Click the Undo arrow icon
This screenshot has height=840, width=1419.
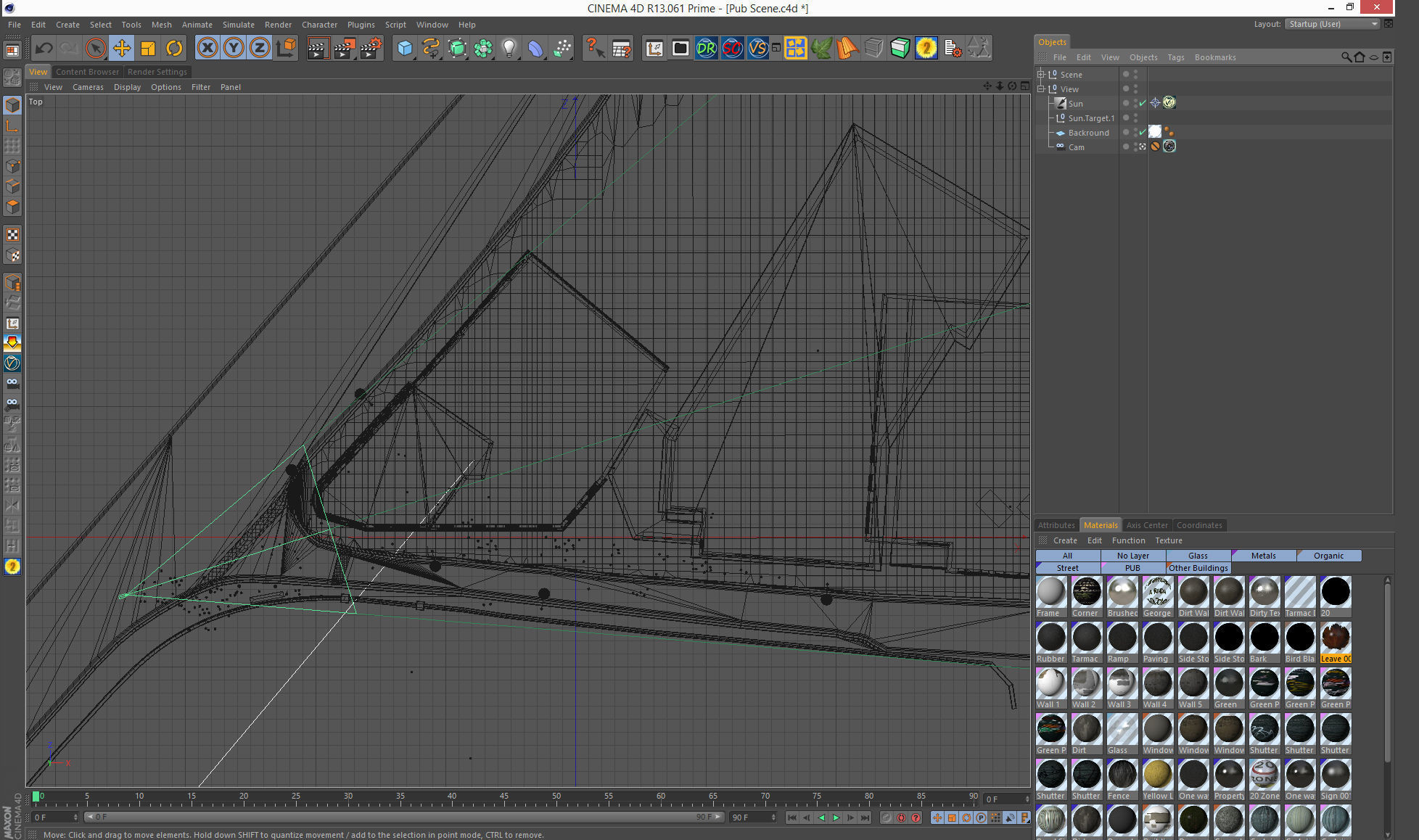point(44,49)
